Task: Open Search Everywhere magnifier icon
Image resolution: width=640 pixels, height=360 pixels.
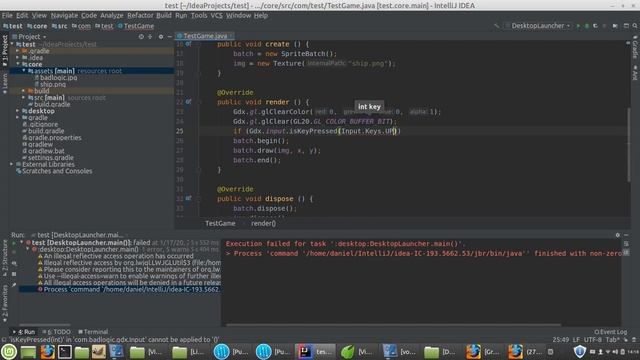Action: [x=635, y=26]
